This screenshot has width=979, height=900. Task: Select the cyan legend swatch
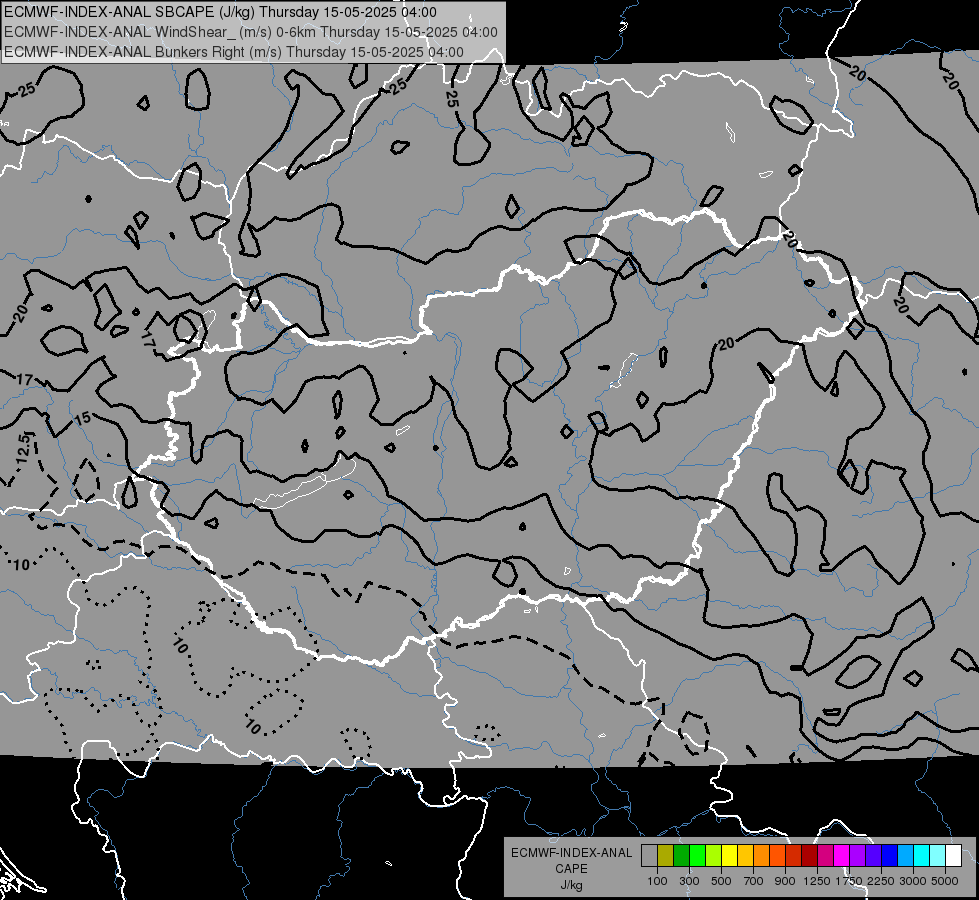point(922,856)
